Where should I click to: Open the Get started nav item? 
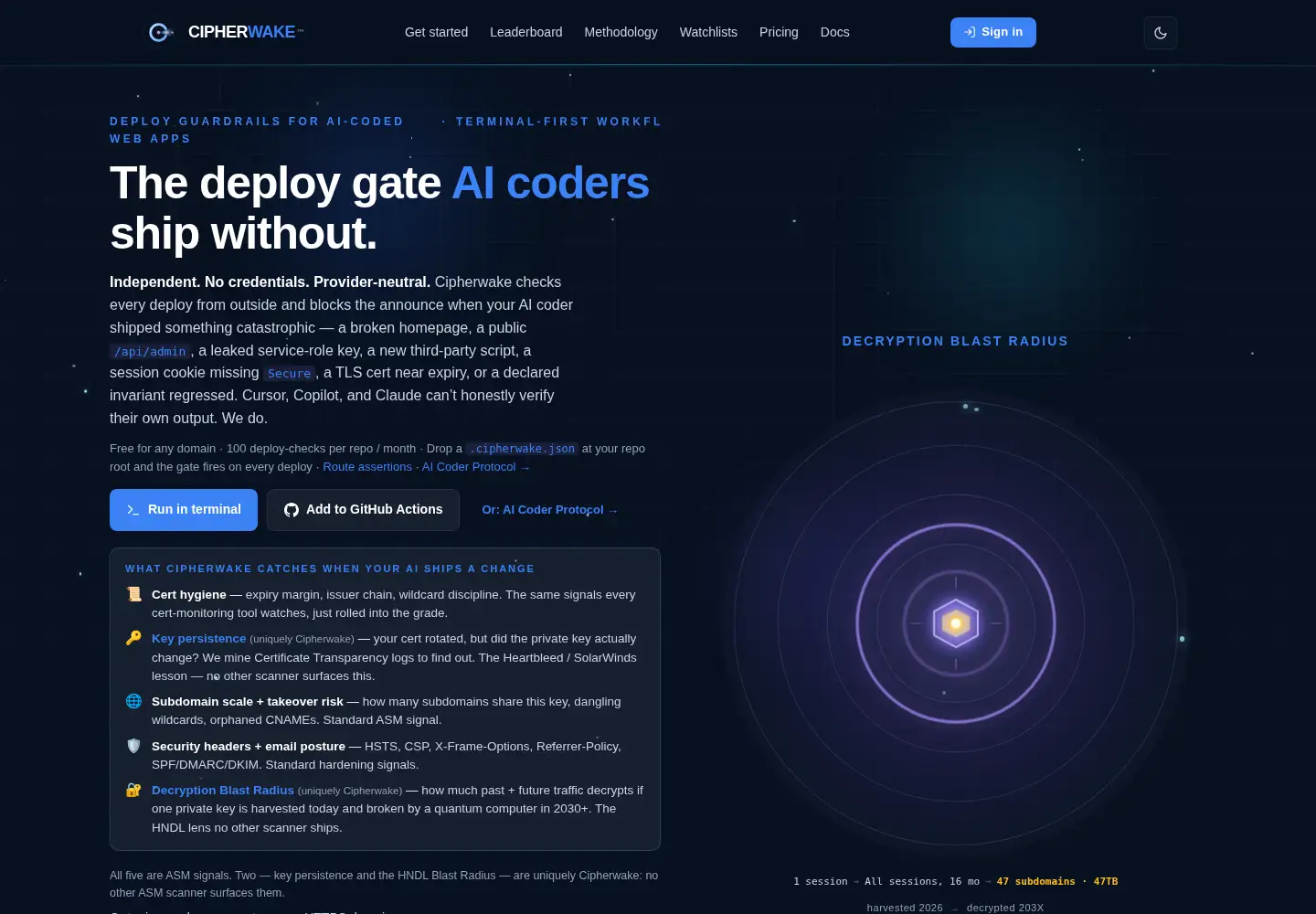tap(436, 32)
